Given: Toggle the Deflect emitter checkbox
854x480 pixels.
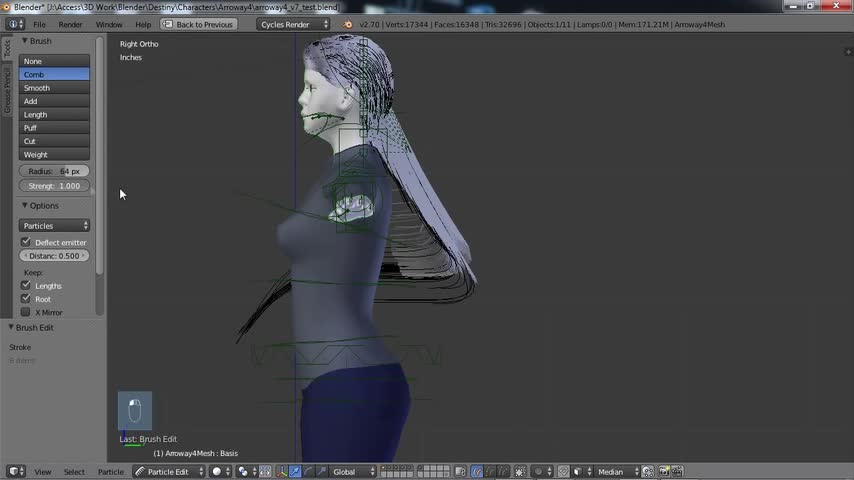Looking at the screenshot, I should pyautogui.click(x=26, y=242).
